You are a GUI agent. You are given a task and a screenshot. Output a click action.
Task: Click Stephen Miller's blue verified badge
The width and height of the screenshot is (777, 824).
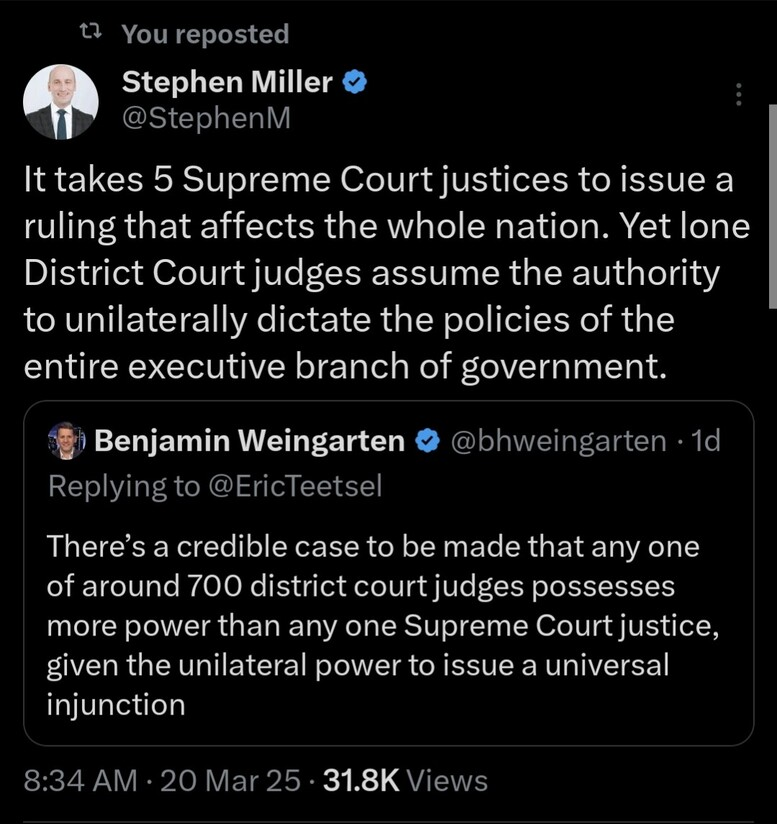355,84
